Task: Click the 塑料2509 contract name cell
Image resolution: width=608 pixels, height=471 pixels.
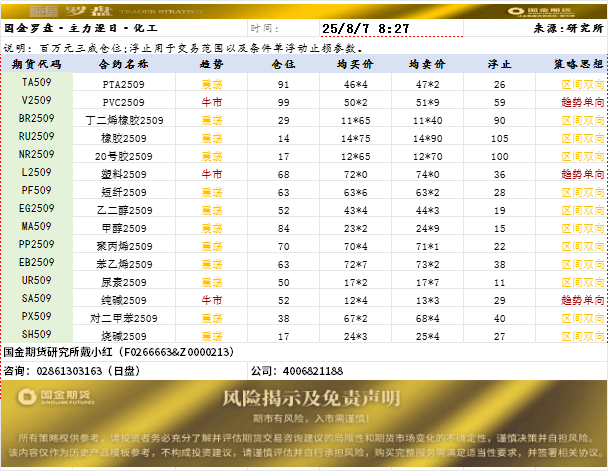Action: (124, 174)
